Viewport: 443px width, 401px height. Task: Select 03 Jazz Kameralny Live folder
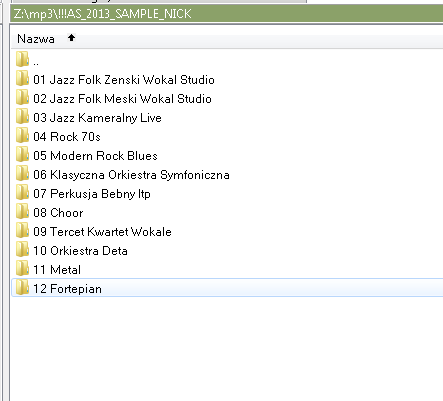(x=227, y=118)
